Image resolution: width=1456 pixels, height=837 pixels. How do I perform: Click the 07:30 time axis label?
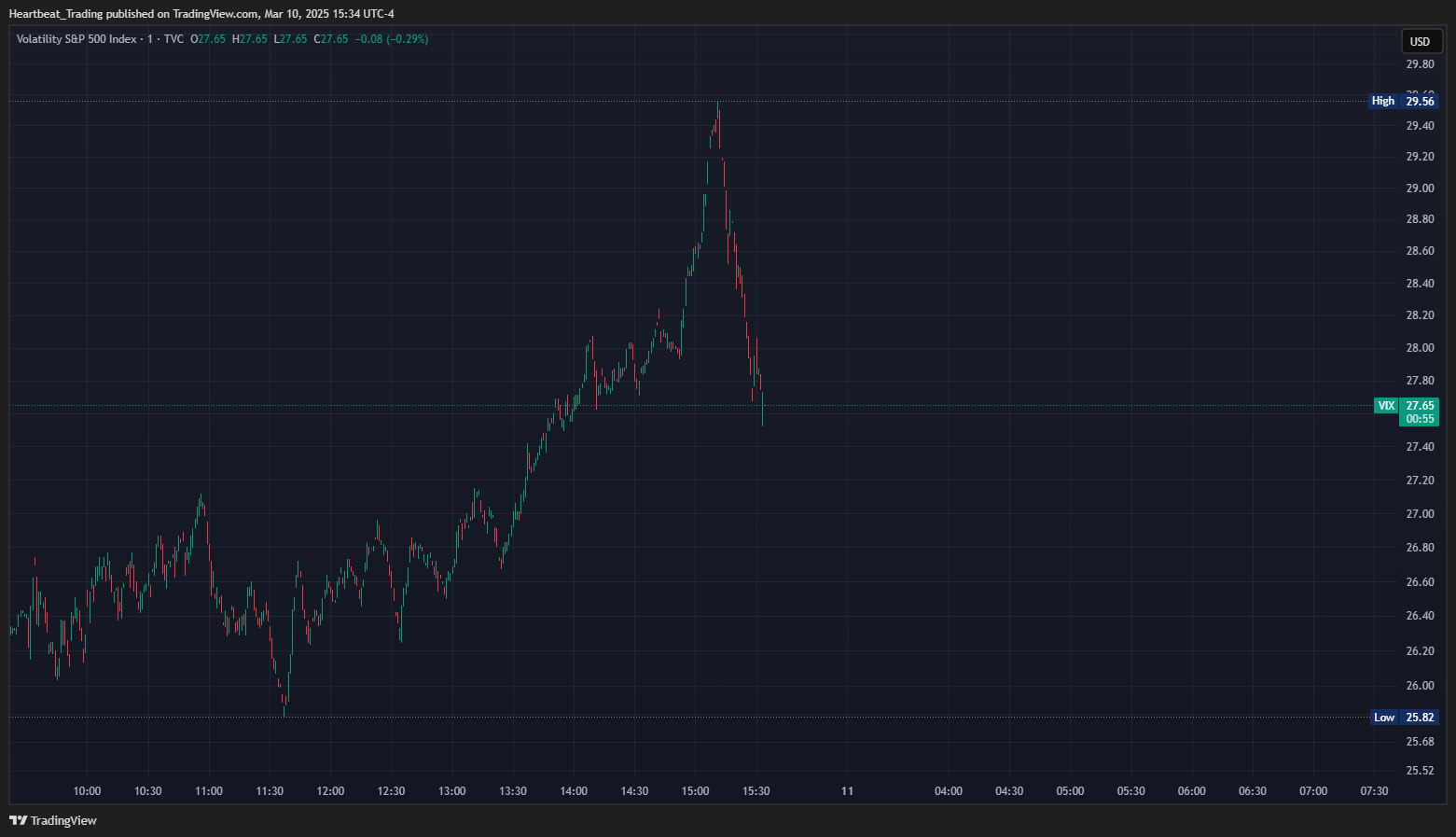coord(1374,791)
